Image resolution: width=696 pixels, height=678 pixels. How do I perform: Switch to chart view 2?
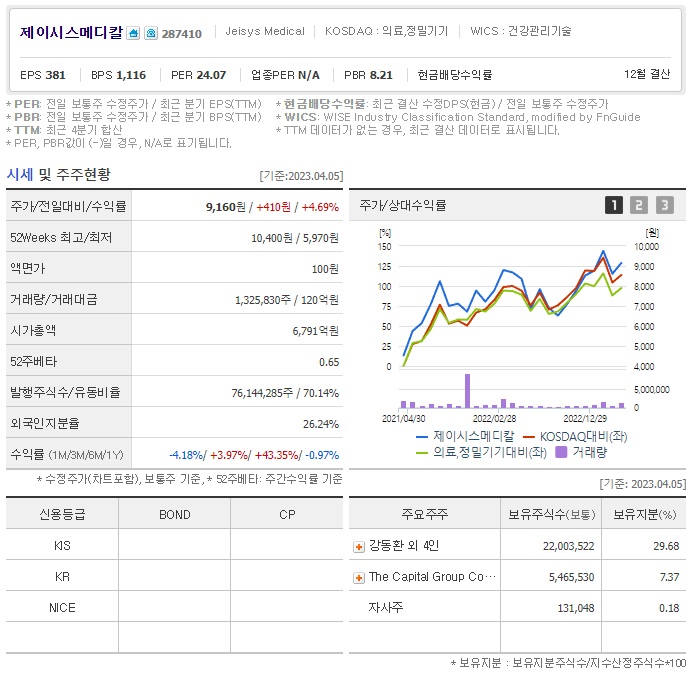639,205
